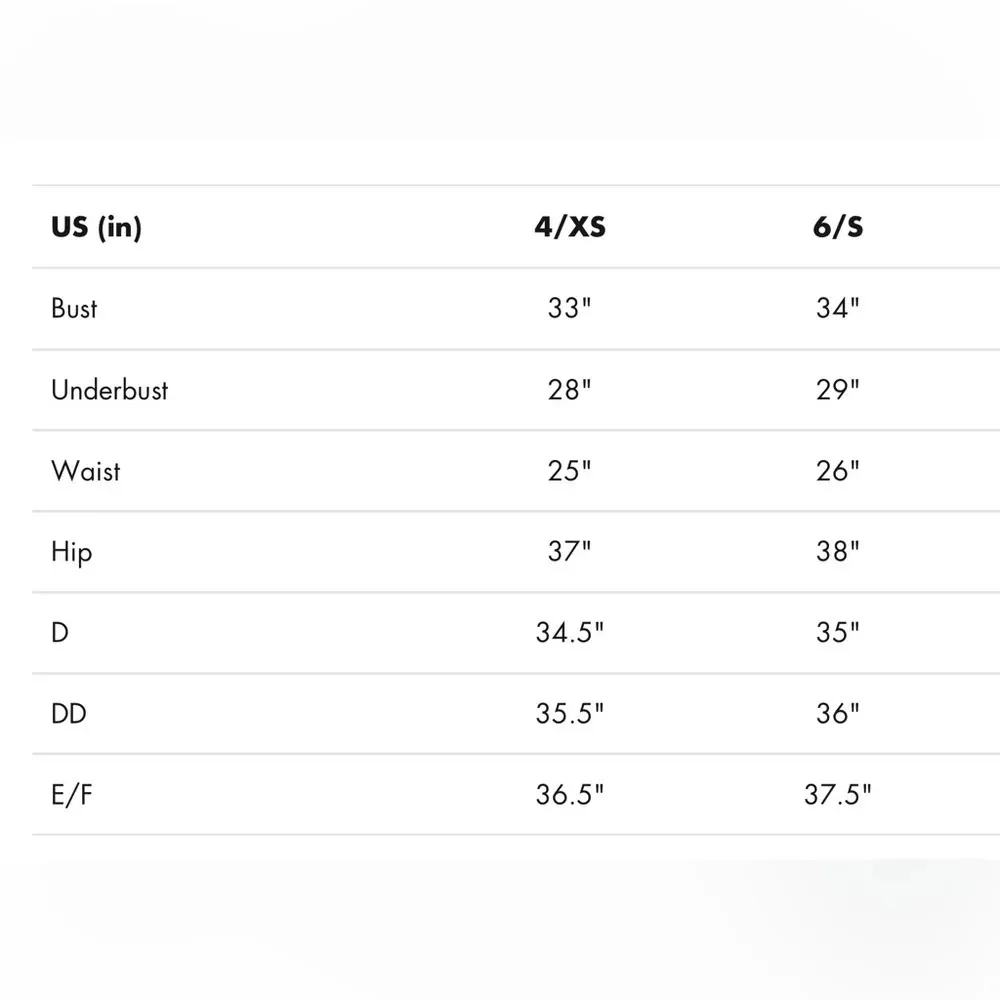The width and height of the screenshot is (1000, 1000).
Task: Select the 4/XS Hip value 37"
Action: click(x=569, y=551)
